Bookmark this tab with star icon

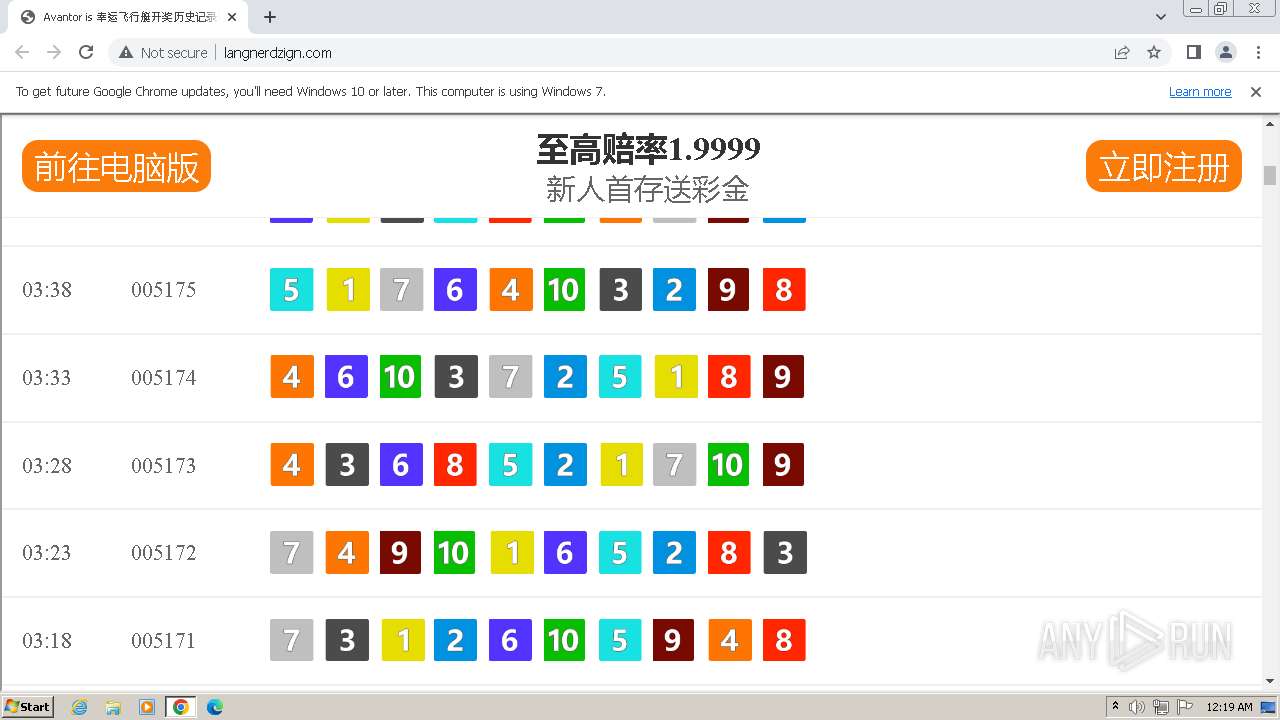[x=1154, y=52]
